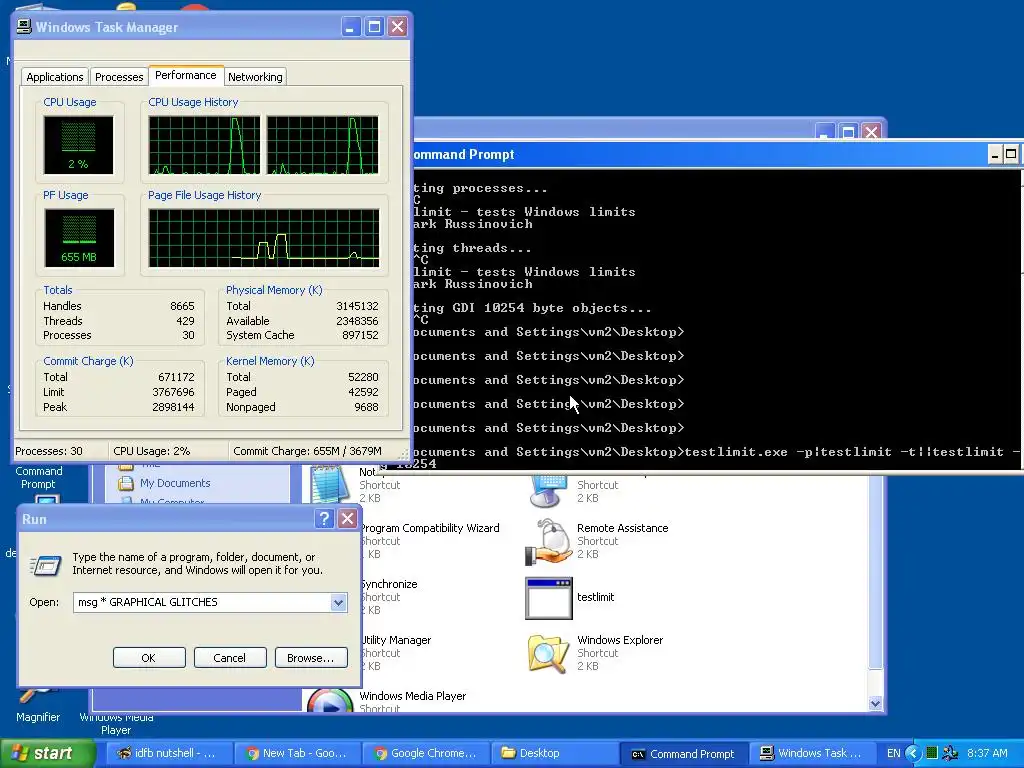Click the scroll down arrow in Explorer window
Viewport: 1024px width, 768px height.
coord(875,703)
